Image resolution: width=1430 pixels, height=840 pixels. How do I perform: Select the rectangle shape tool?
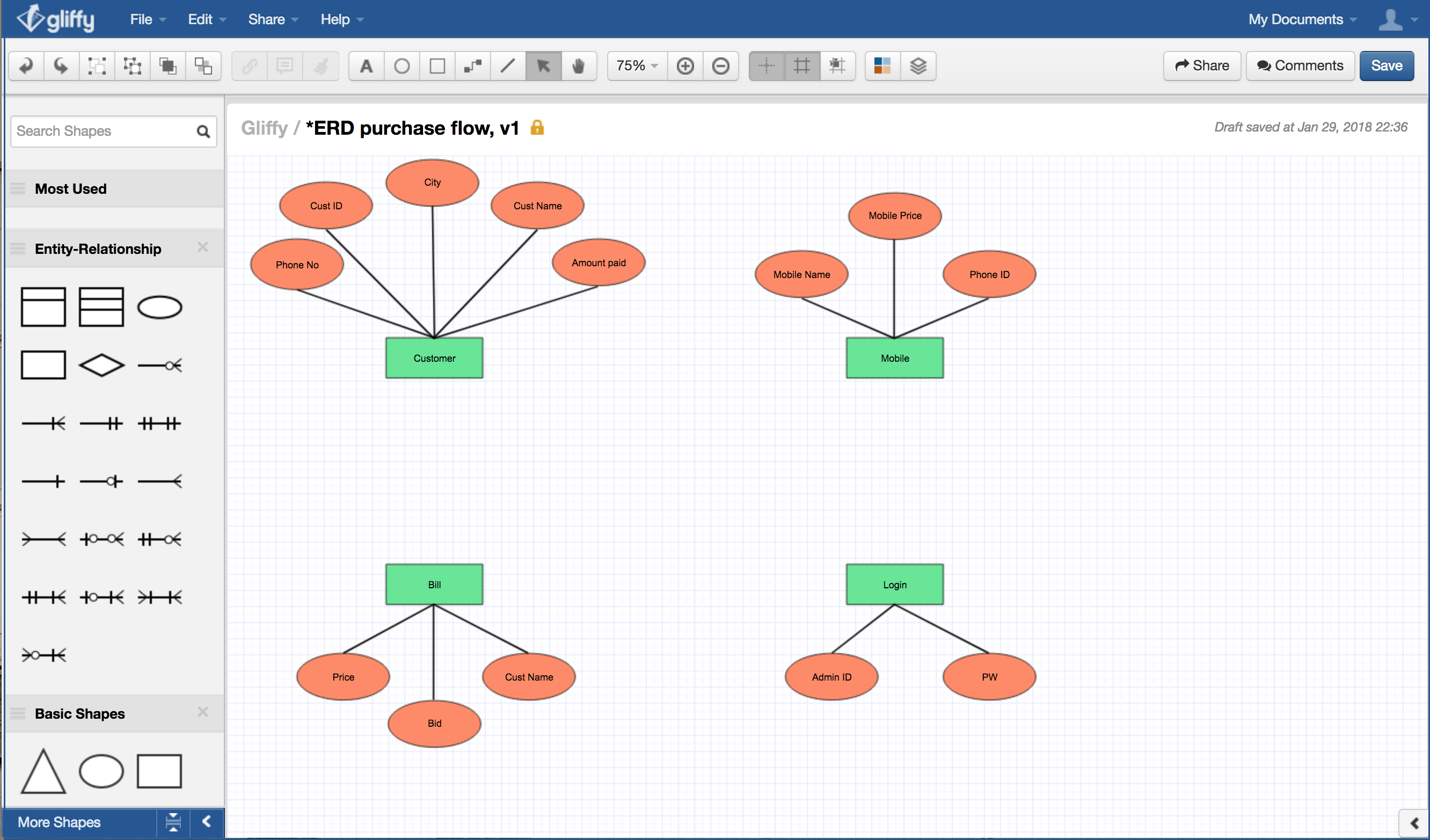[x=436, y=66]
